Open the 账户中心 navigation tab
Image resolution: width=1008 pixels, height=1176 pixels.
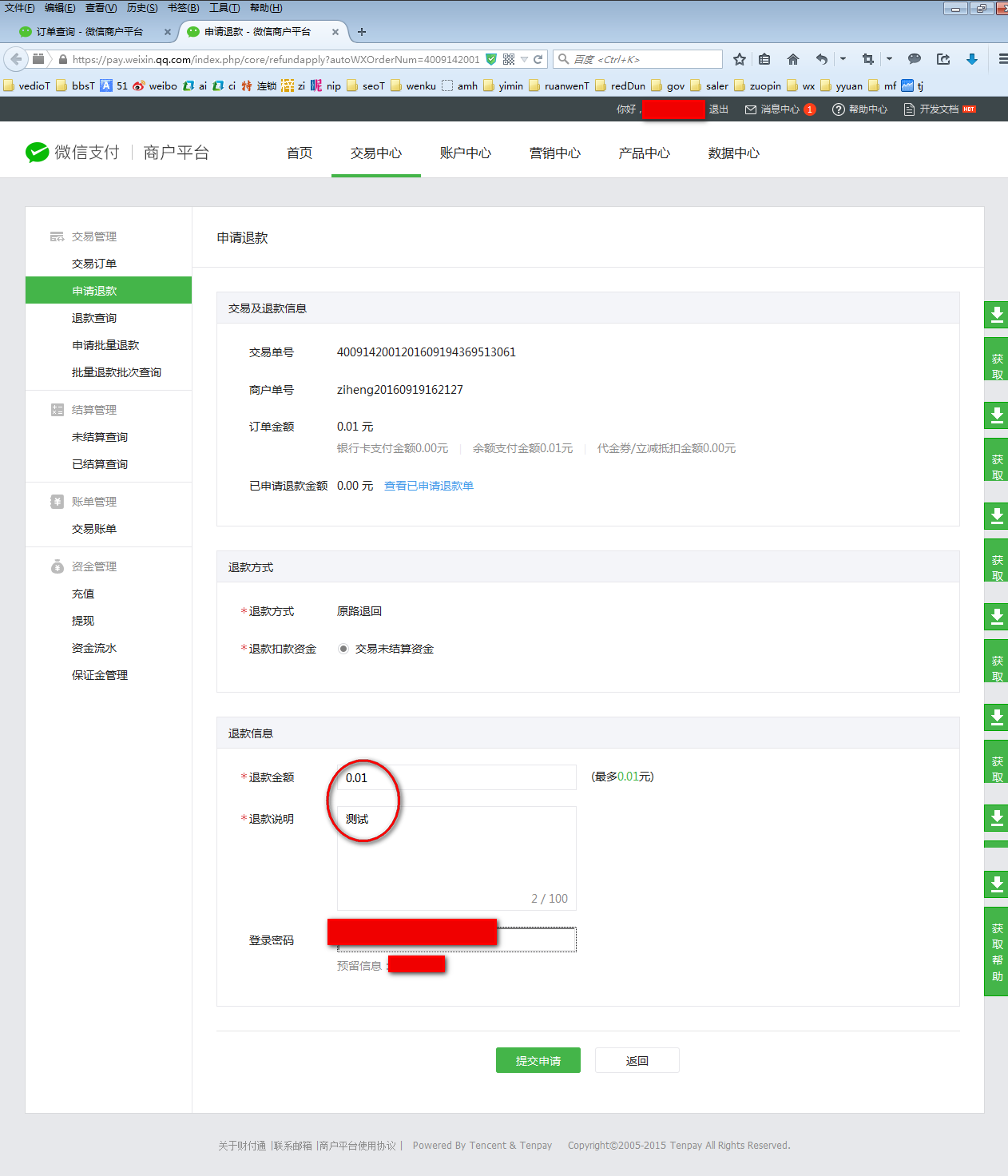click(466, 153)
